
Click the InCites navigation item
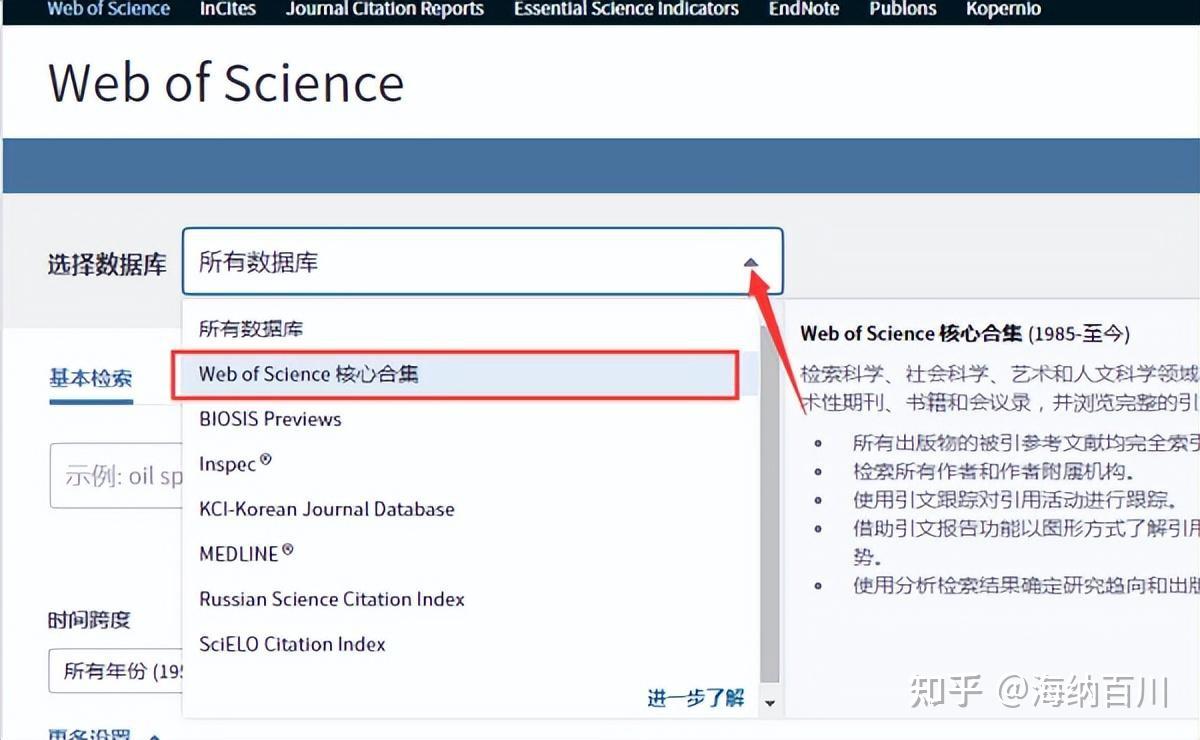click(227, 9)
